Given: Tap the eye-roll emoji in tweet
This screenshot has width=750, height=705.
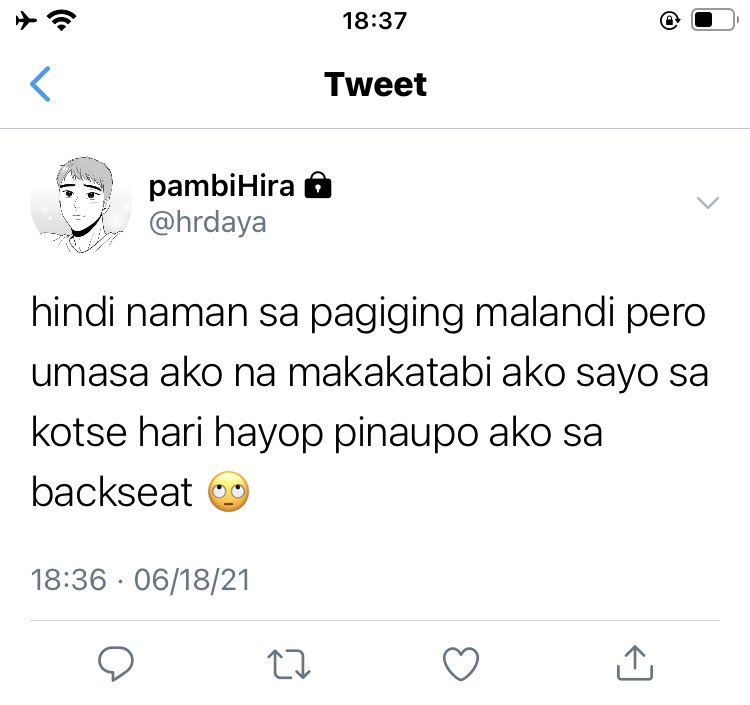Looking at the screenshot, I should click(x=229, y=492).
